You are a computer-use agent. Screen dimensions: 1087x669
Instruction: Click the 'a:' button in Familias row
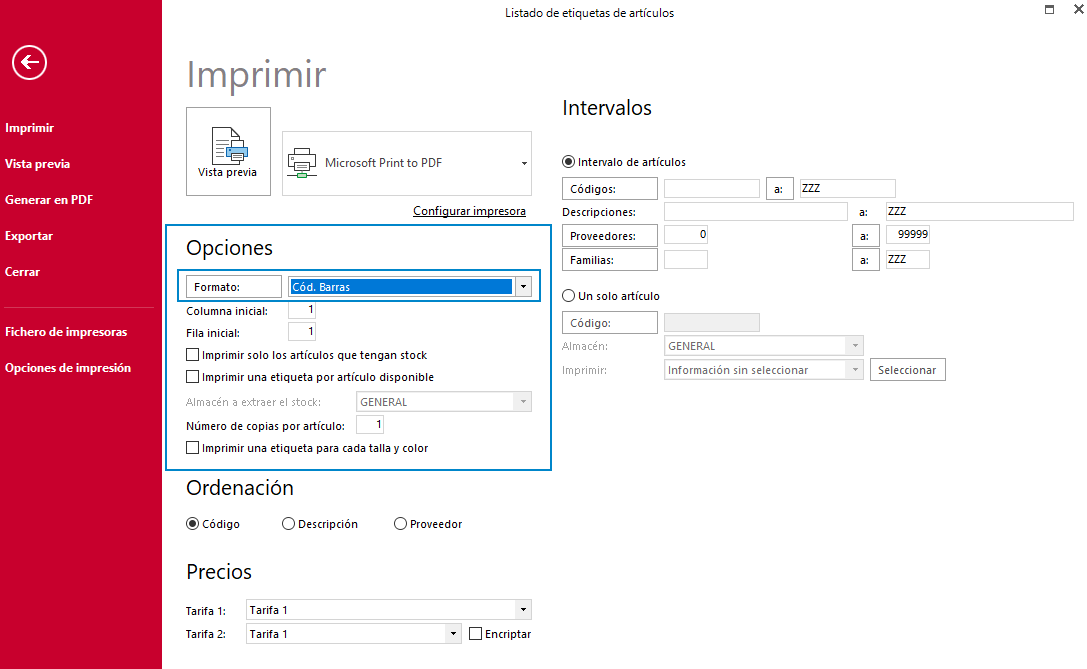[866, 260]
